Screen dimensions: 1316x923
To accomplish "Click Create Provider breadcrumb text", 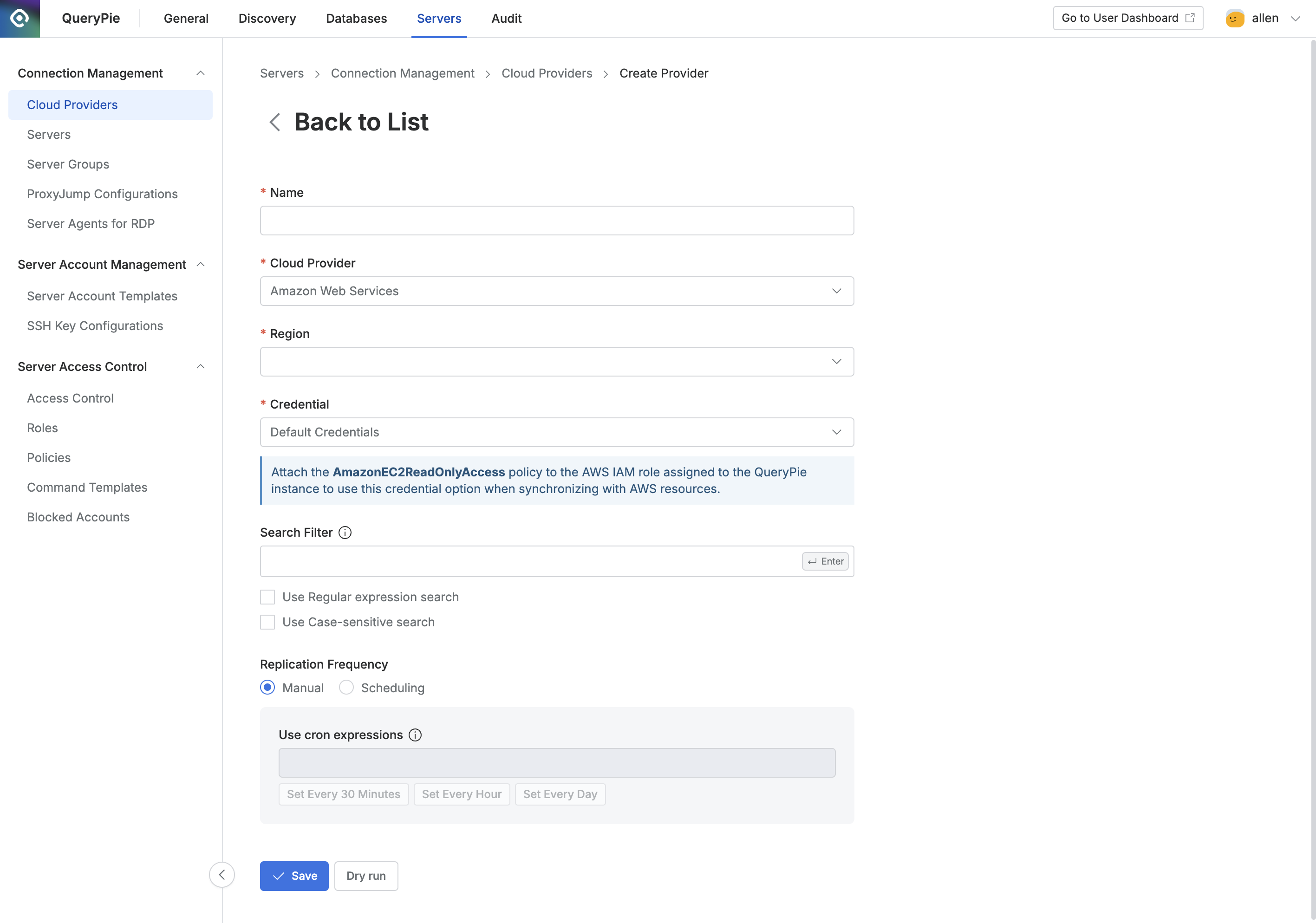I will [x=664, y=73].
